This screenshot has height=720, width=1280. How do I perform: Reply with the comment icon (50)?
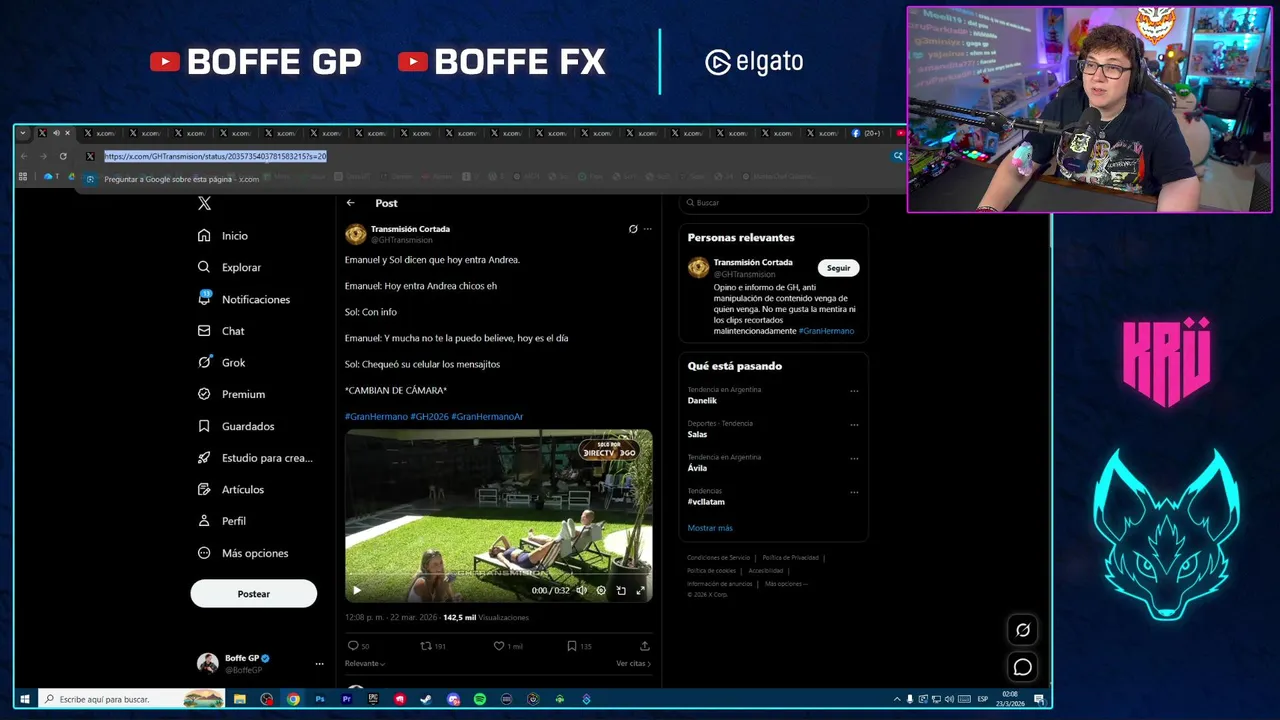(353, 646)
